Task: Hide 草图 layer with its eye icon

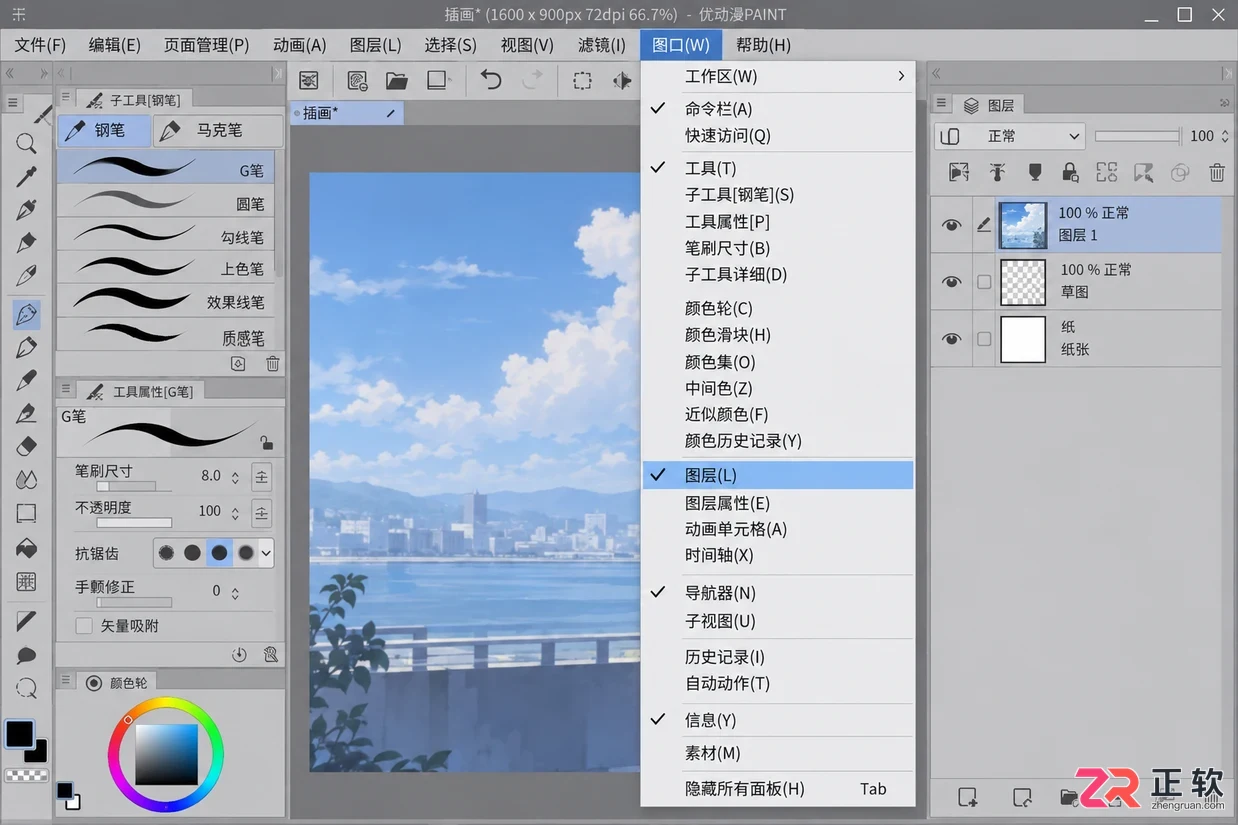Action: pyautogui.click(x=951, y=282)
